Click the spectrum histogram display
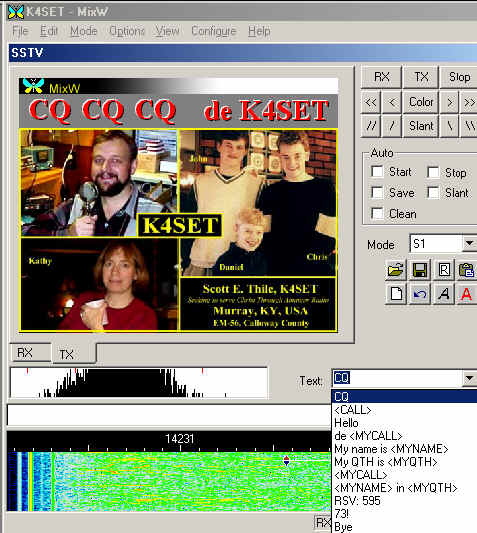The image size is (477, 533). coord(139,382)
